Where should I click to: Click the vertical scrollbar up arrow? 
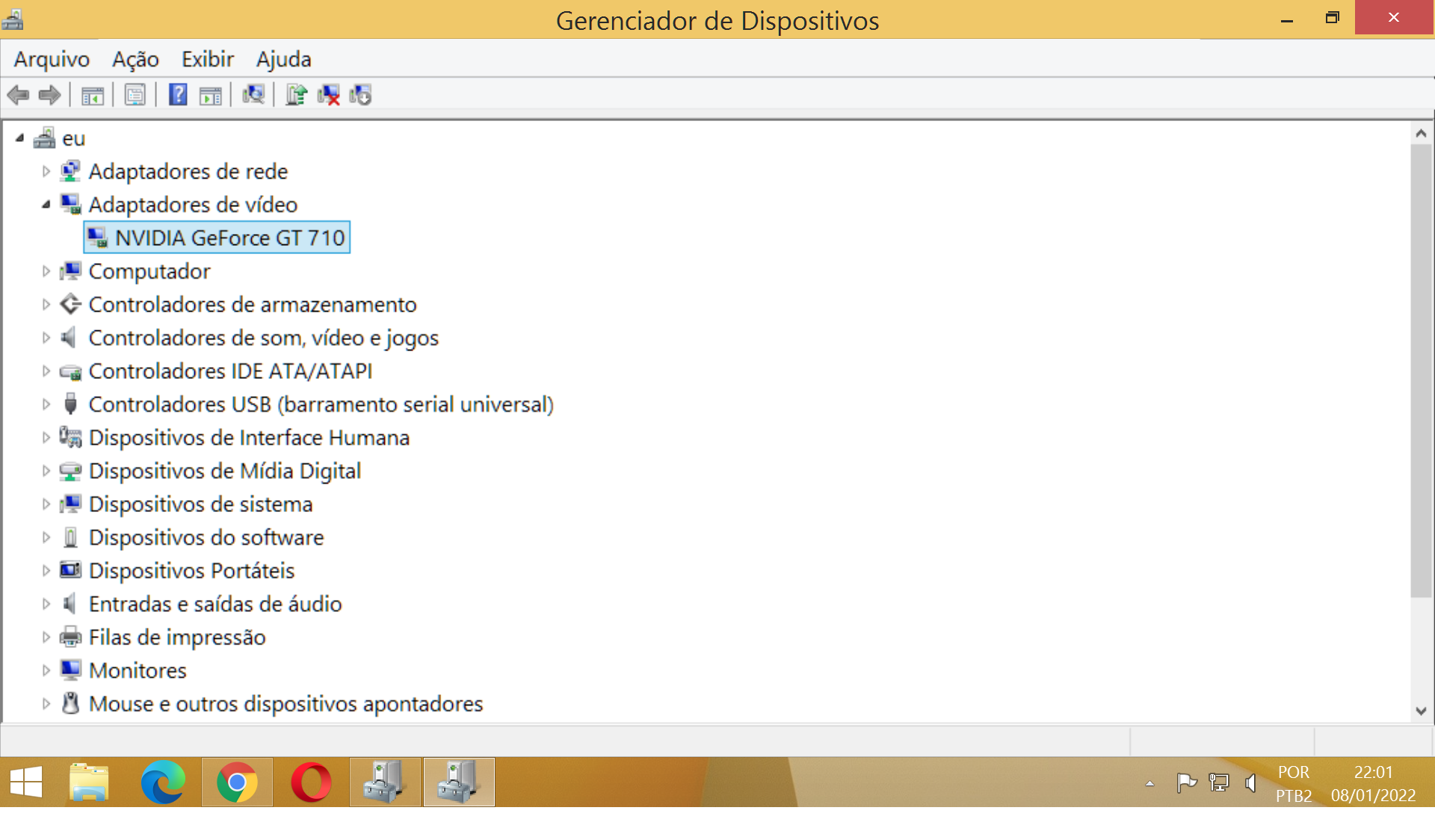pos(1421,133)
